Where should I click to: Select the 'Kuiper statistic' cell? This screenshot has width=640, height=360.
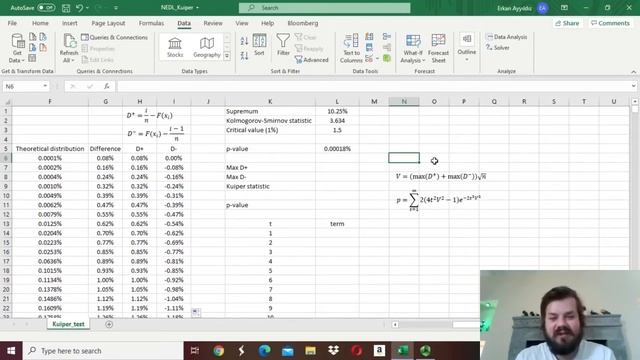coord(270,186)
